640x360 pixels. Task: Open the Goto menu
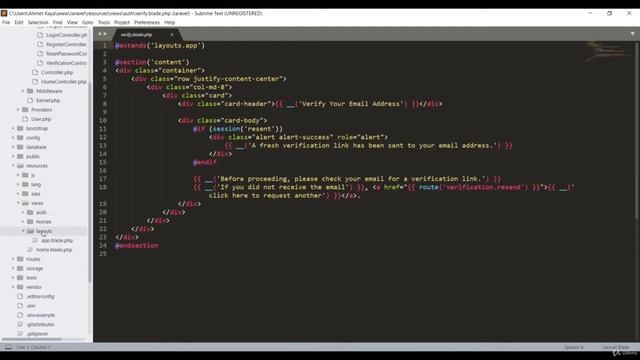pos(87,22)
